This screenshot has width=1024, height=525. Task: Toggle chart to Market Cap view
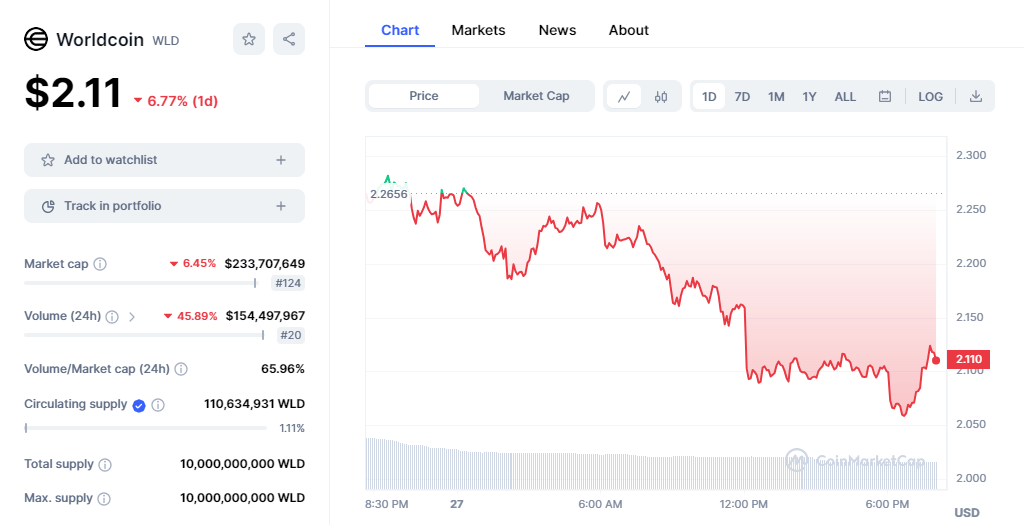[536, 96]
